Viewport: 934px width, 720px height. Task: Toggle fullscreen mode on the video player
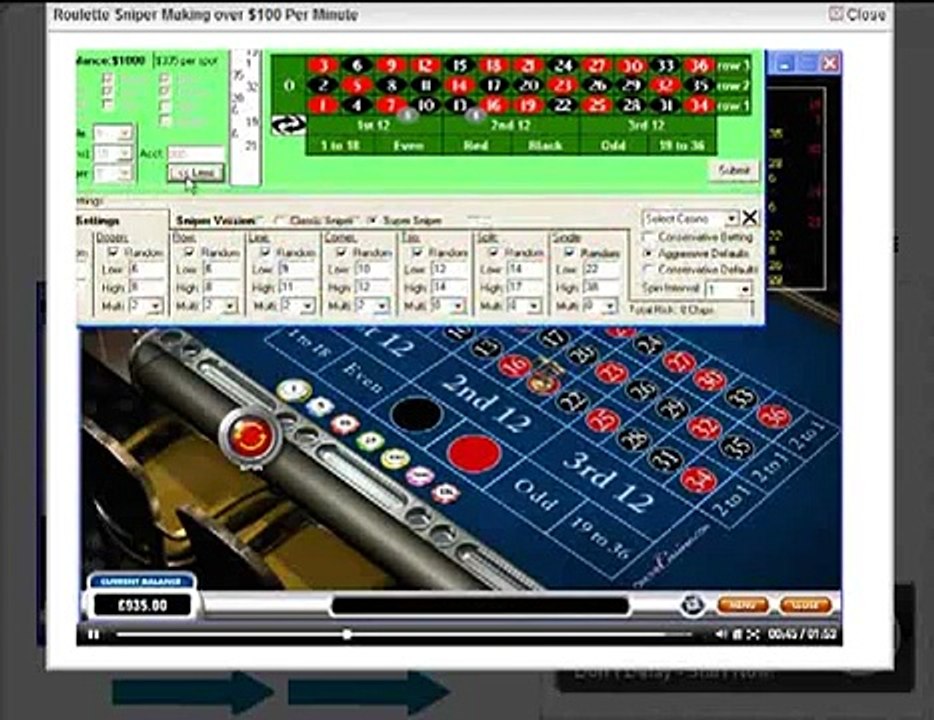pyautogui.click(x=753, y=634)
